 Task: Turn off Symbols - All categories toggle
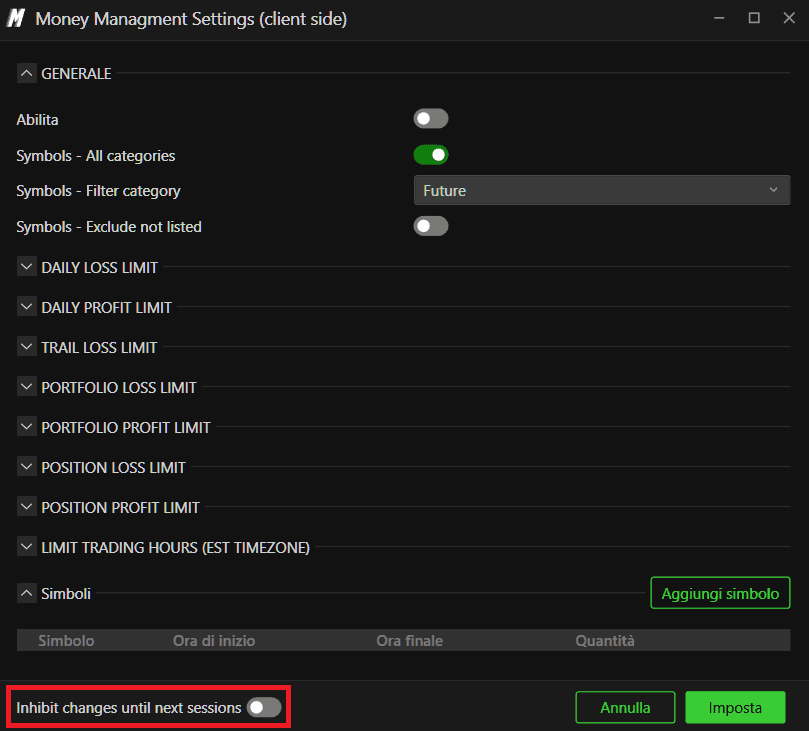[x=431, y=155]
